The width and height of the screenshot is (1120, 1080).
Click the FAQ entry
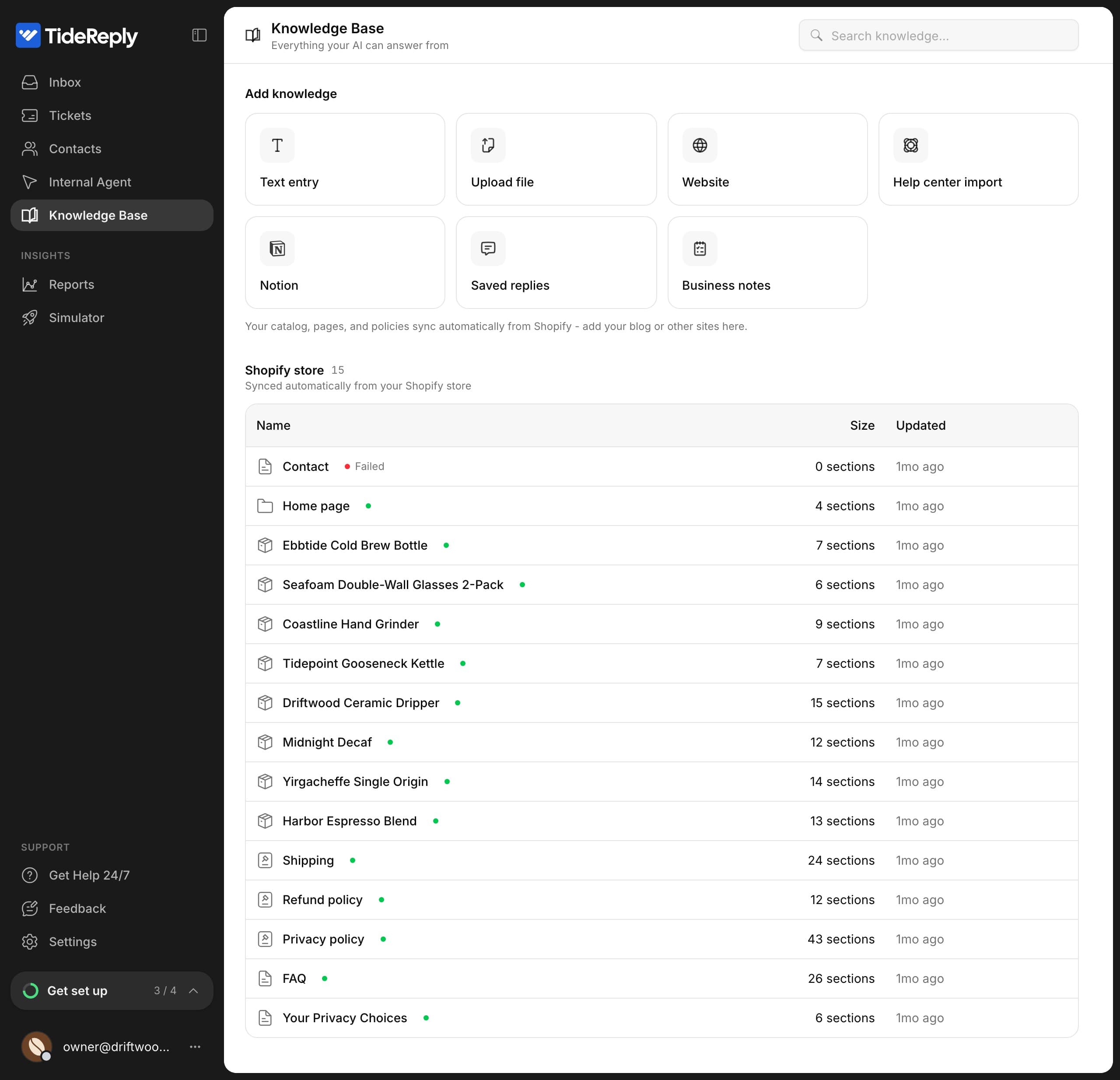click(294, 978)
